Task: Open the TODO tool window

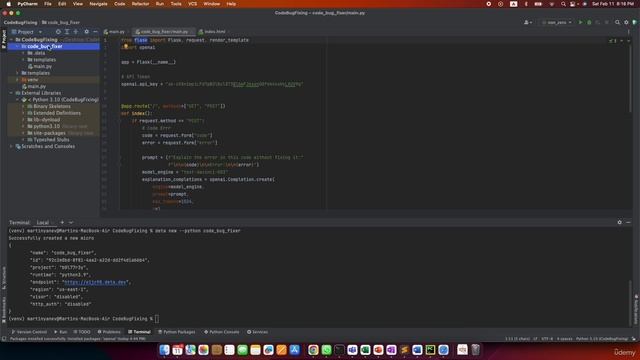Action: (x=82, y=332)
